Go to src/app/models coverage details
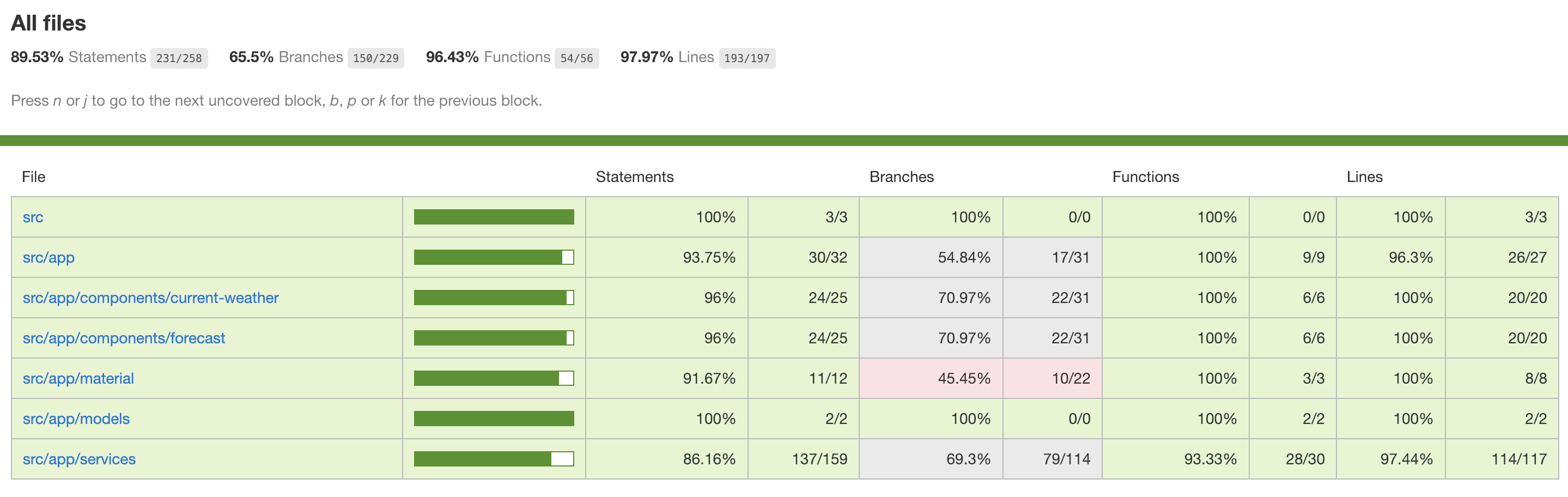 click(x=76, y=419)
